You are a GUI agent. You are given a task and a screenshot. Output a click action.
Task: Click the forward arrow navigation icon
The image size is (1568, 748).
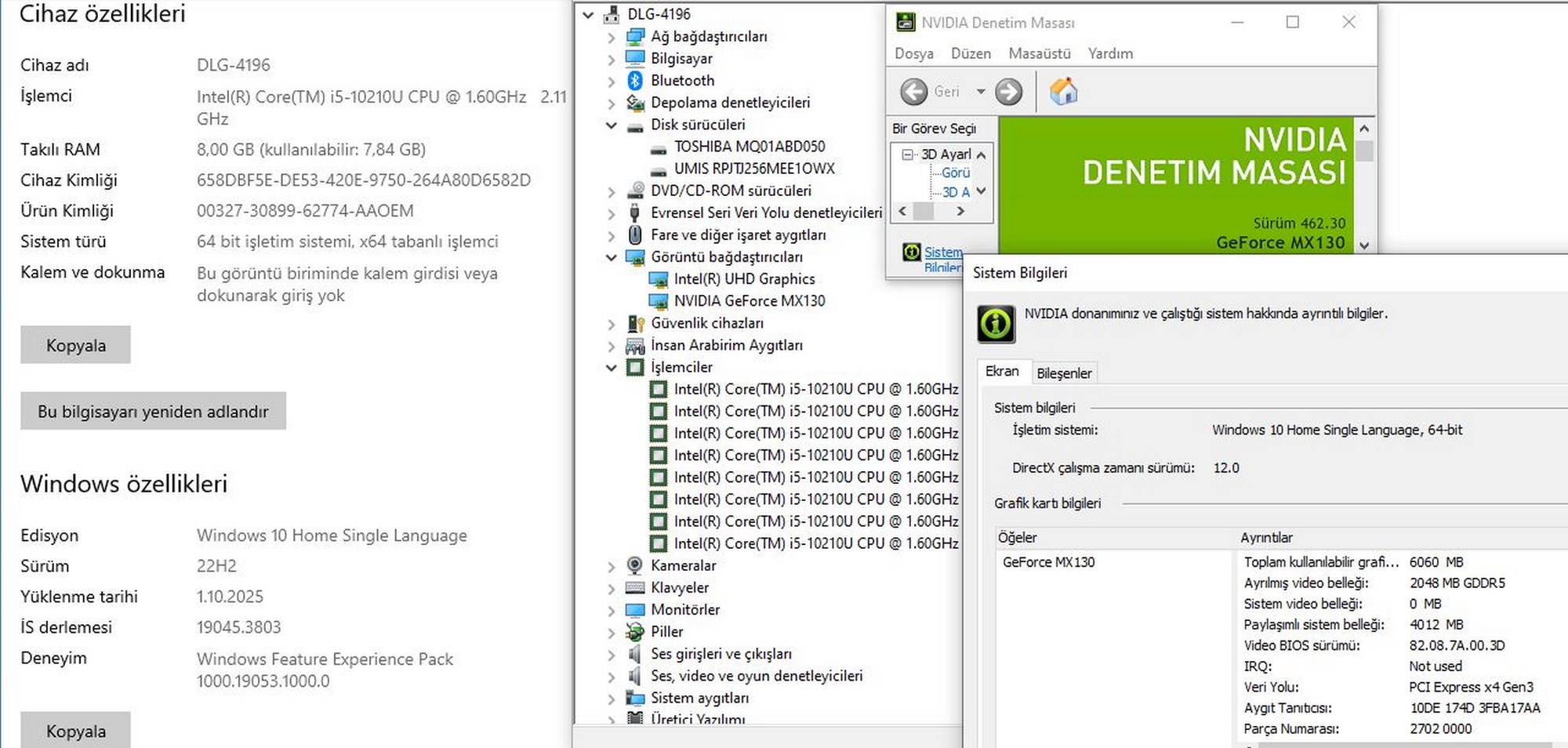pos(1008,92)
